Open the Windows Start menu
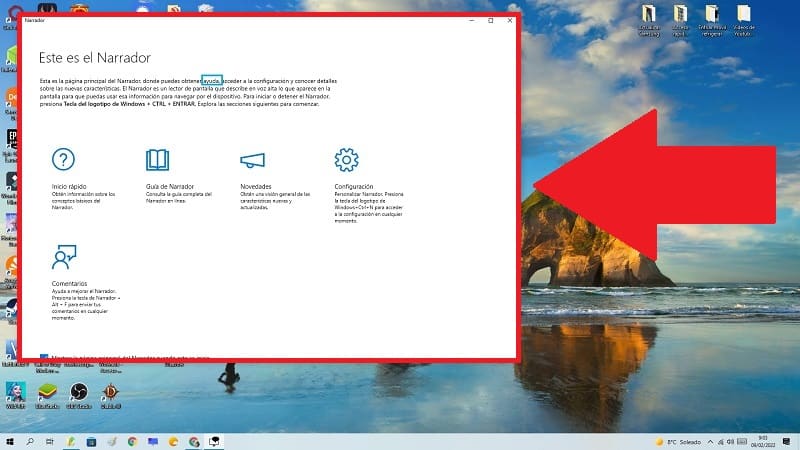This screenshot has height=450, width=800. (x=10, y=441)
